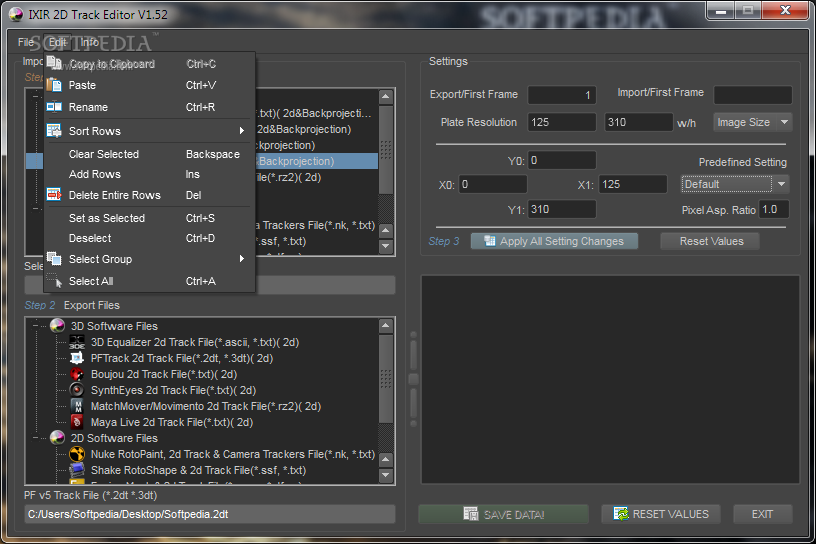816x544 pixels.
Task: Click the Boujou icon
Action: click(x=77, y=374)
